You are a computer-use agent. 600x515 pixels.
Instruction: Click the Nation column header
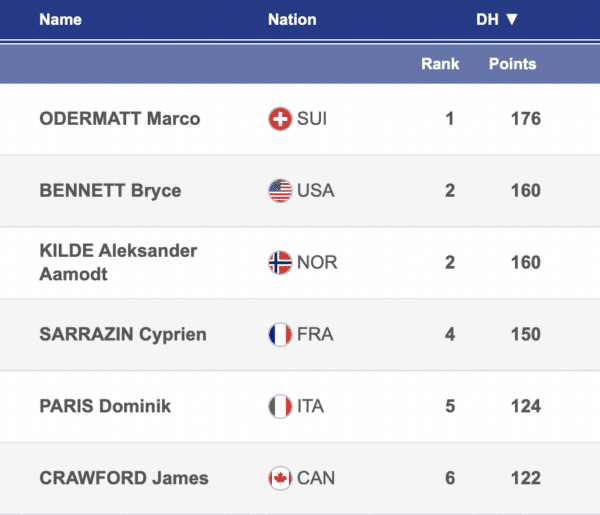(x=292, y=19)
